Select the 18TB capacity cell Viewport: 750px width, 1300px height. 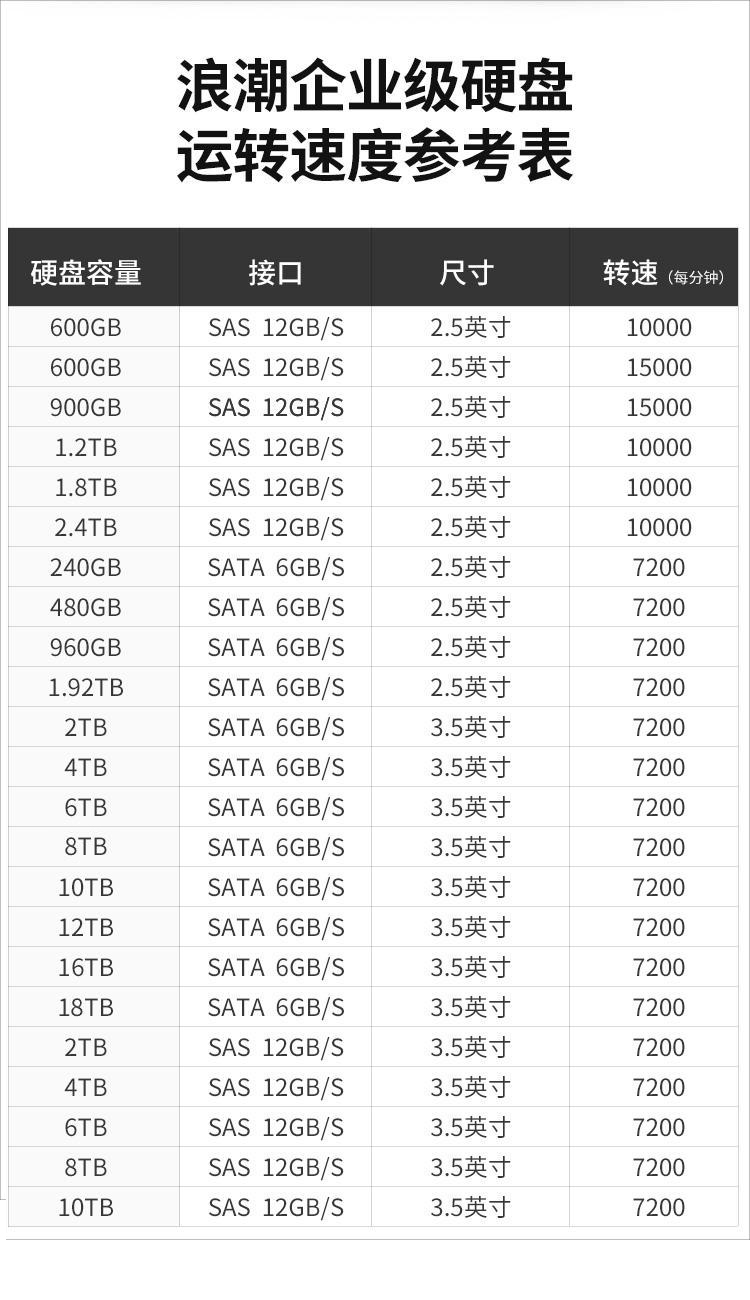[86, 1007]
